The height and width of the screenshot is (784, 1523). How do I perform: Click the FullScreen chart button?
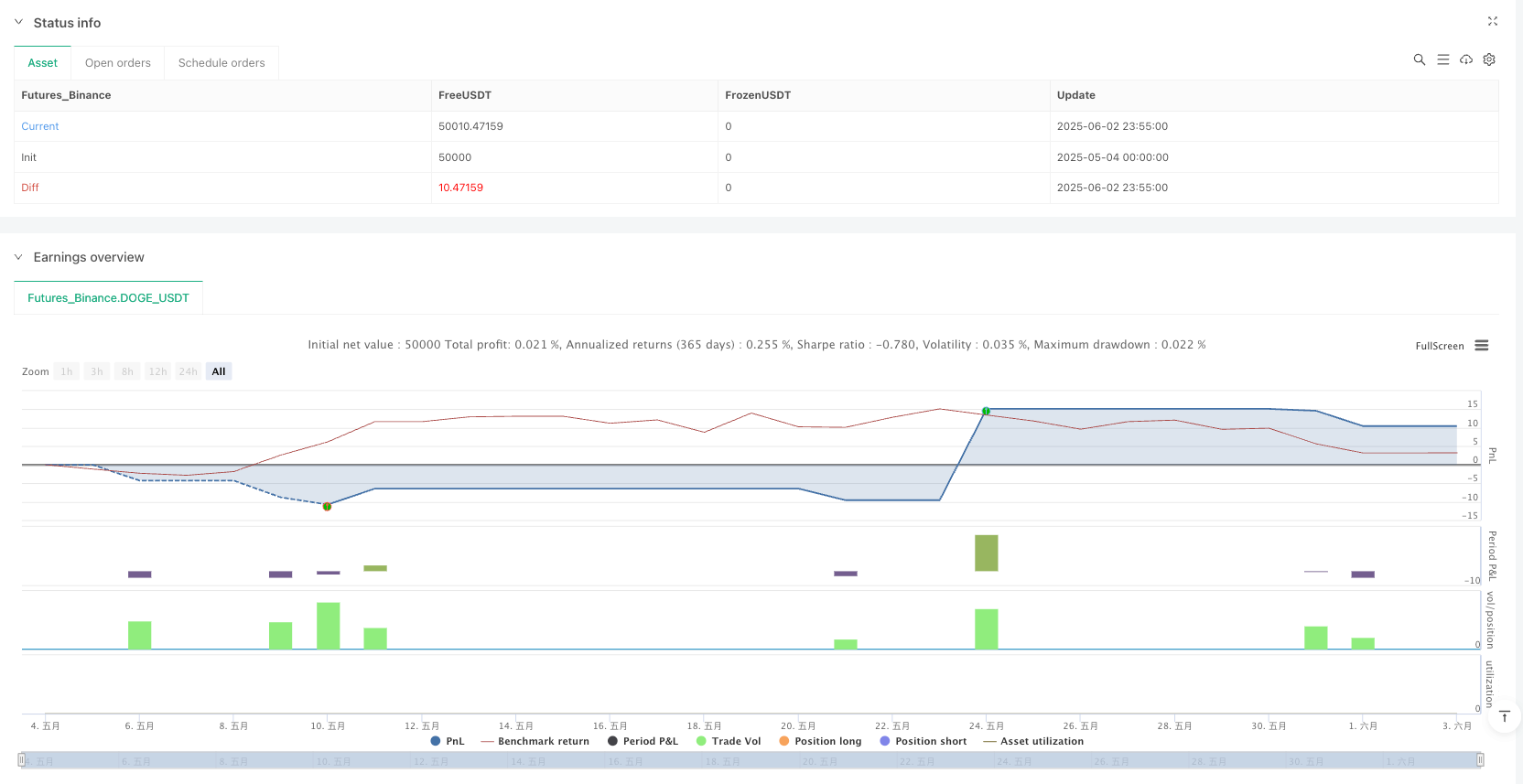pyautogui.click(x=1439, y=346)
